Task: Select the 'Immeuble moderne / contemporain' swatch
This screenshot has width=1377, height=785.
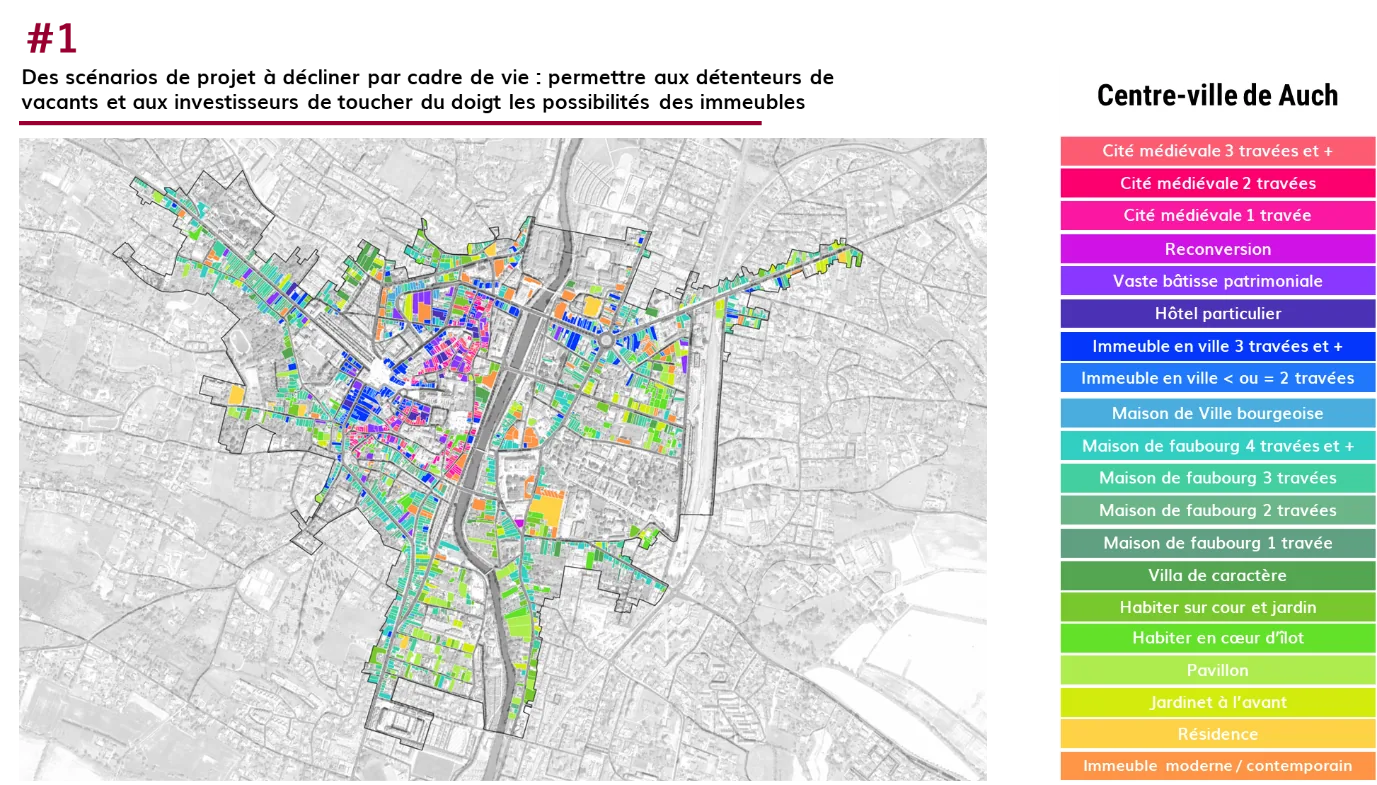Action: coord(1217,766)
